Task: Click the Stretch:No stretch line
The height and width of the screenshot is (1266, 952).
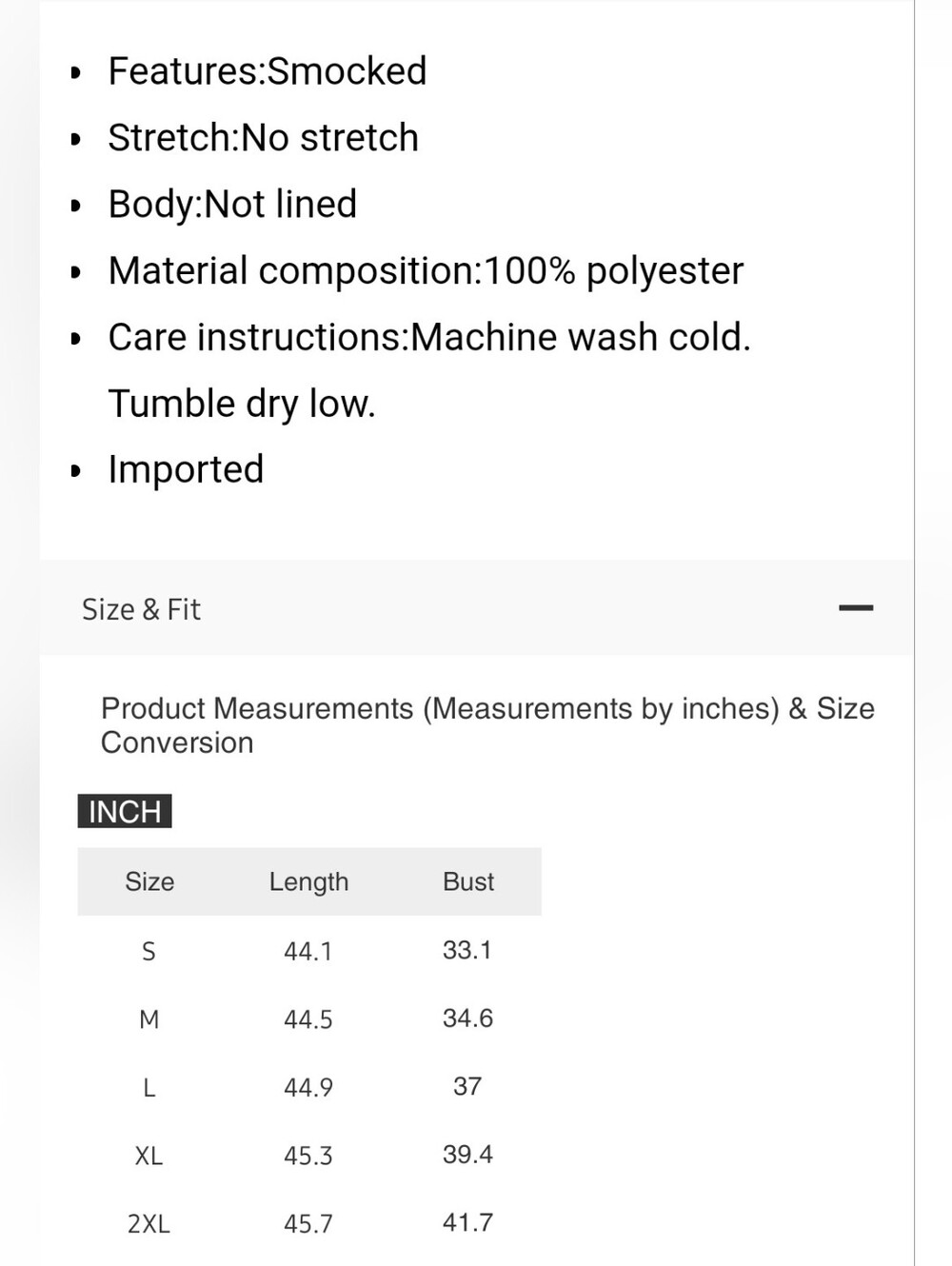Action: coord(264,138)
